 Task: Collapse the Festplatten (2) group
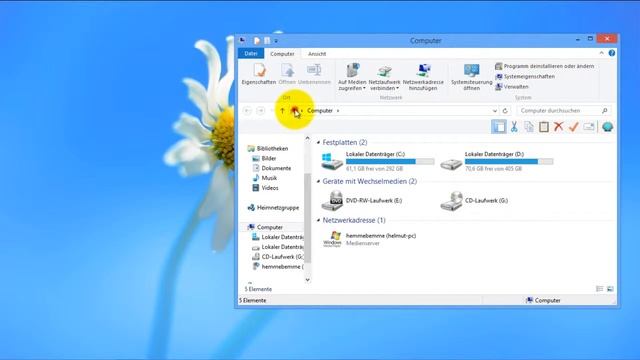(x=318, y=142)
